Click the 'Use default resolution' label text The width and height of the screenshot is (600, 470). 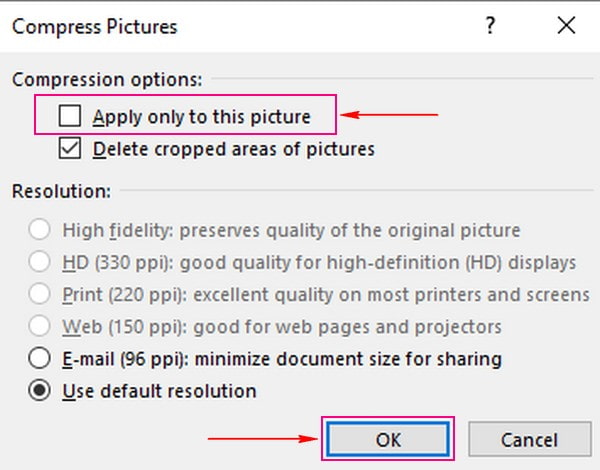(160, 390)
